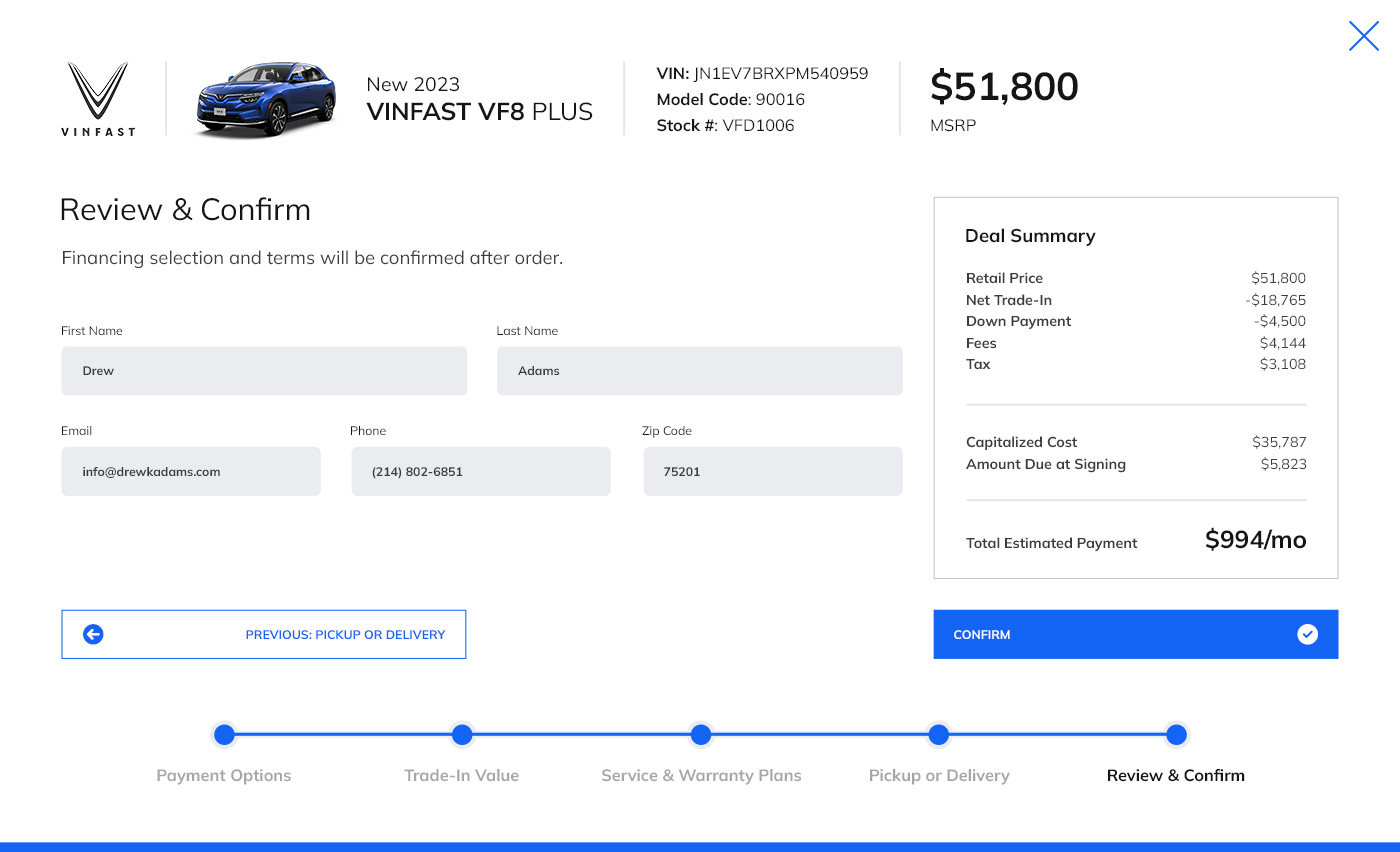Click the Review & Confirm page heading
The width and height of the screenshot is (1400, 852).
(185, 209)
